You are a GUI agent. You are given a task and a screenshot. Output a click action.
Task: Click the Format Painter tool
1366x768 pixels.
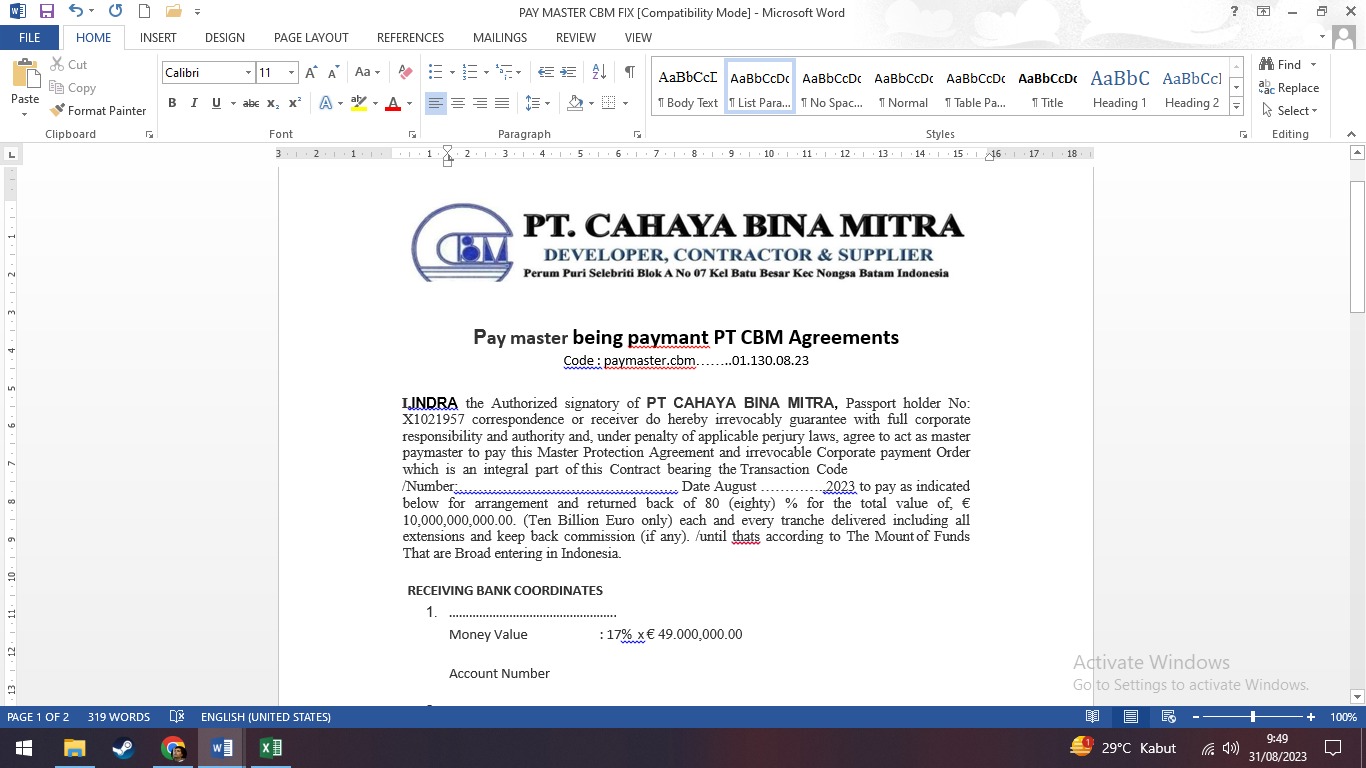(x=98, y=111)
